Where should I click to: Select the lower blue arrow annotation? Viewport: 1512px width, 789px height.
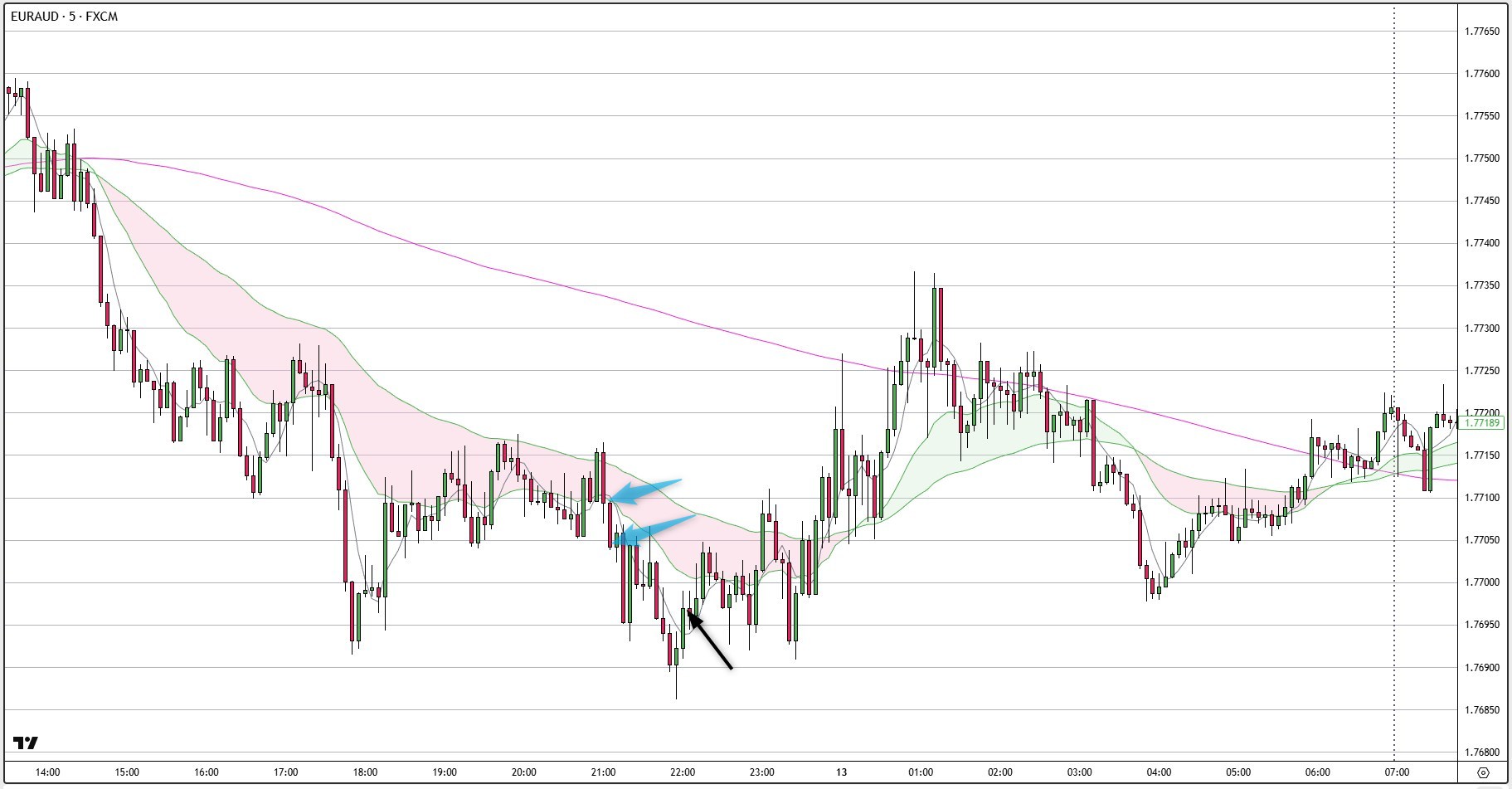[659, 528]
